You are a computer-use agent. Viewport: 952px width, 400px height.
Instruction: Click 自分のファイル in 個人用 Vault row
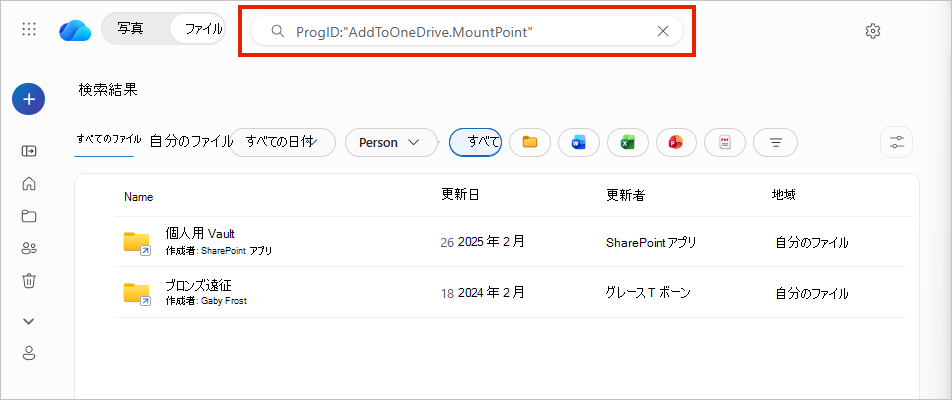(x=812, y=243)
